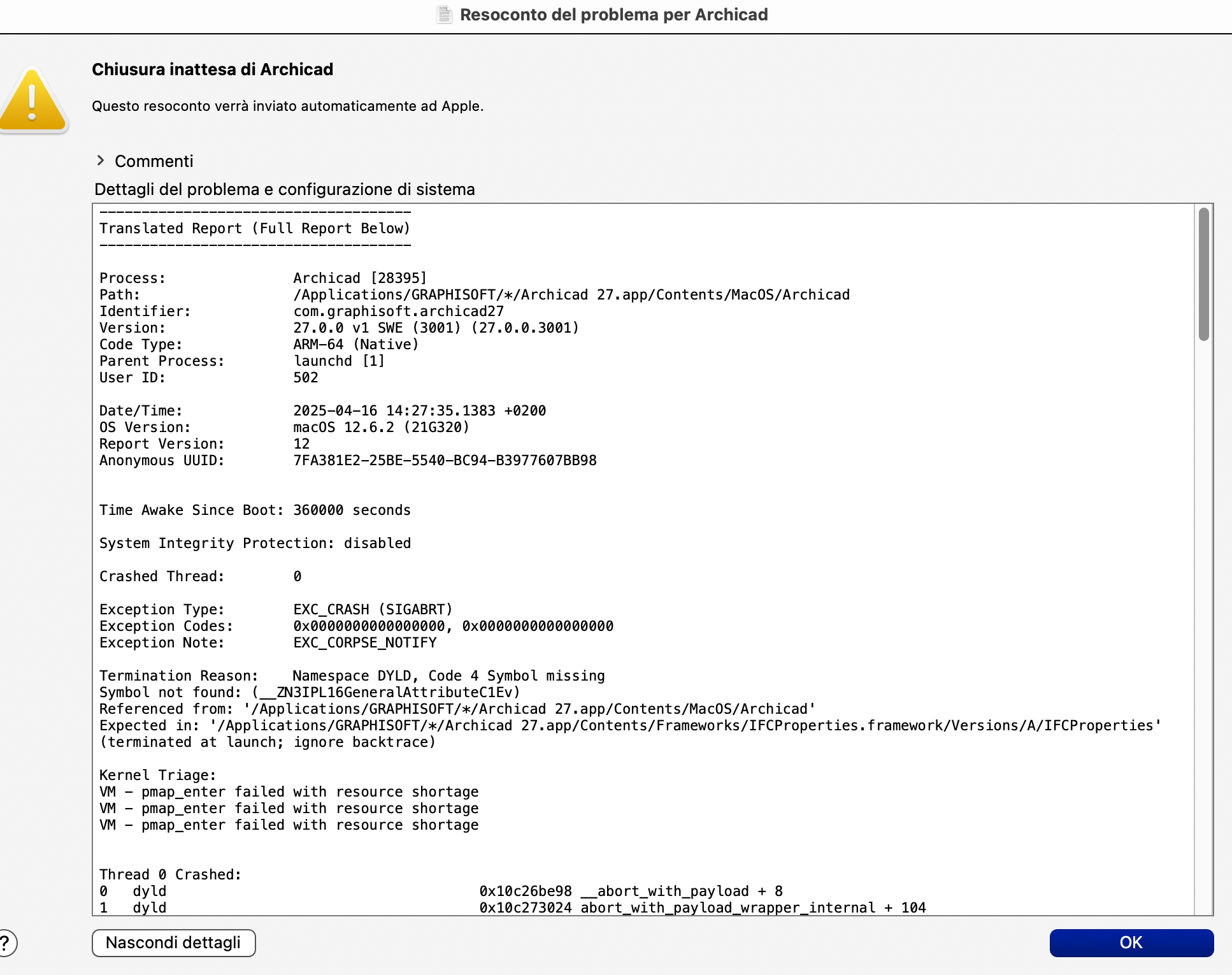Click the yellow warning triangle icon

click(x=33, y=101)
